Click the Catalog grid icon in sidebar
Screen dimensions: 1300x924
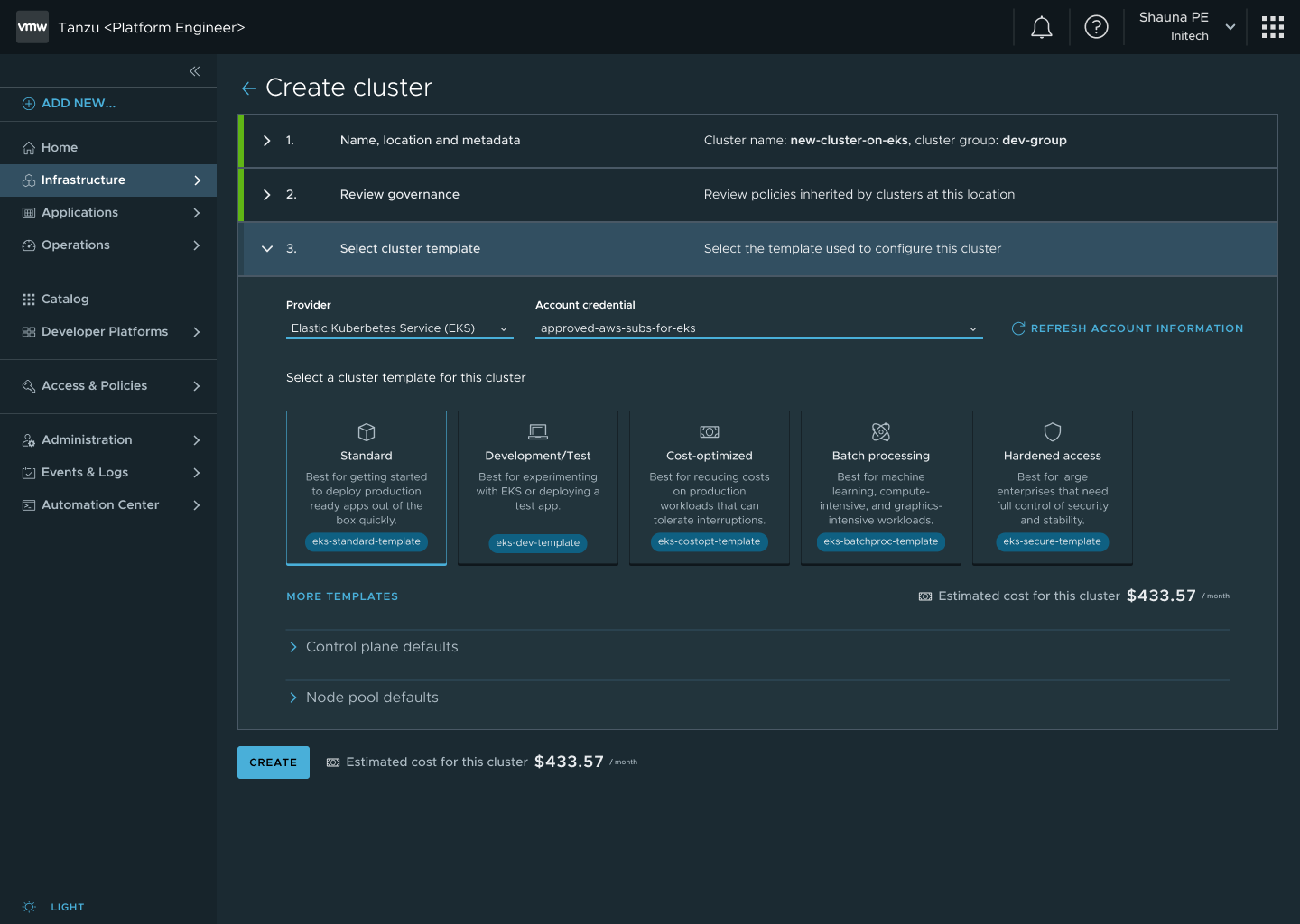pos(29,300)
